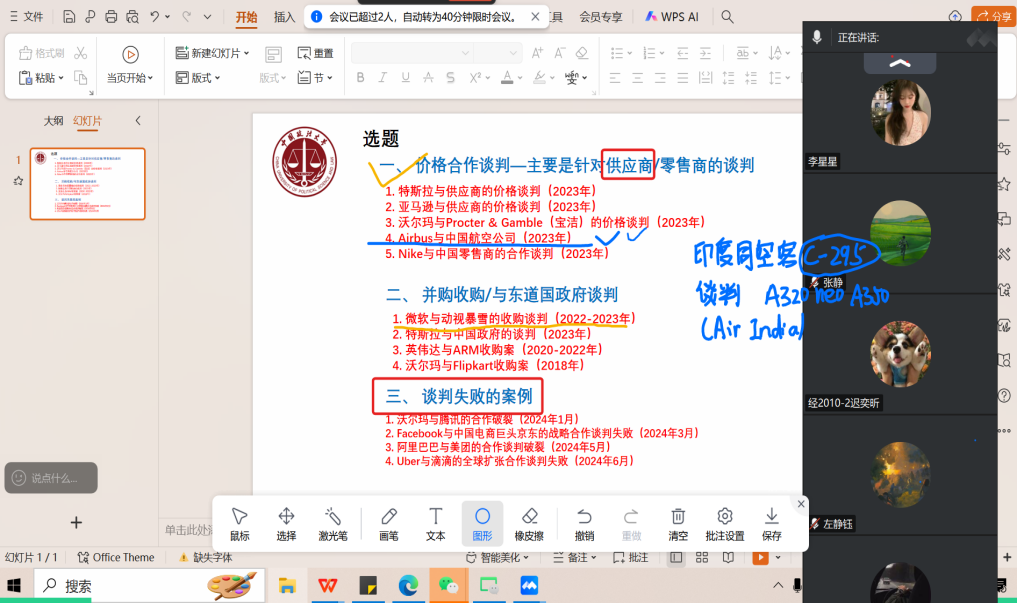Toggle normal view in status bar

click(677, 558)
